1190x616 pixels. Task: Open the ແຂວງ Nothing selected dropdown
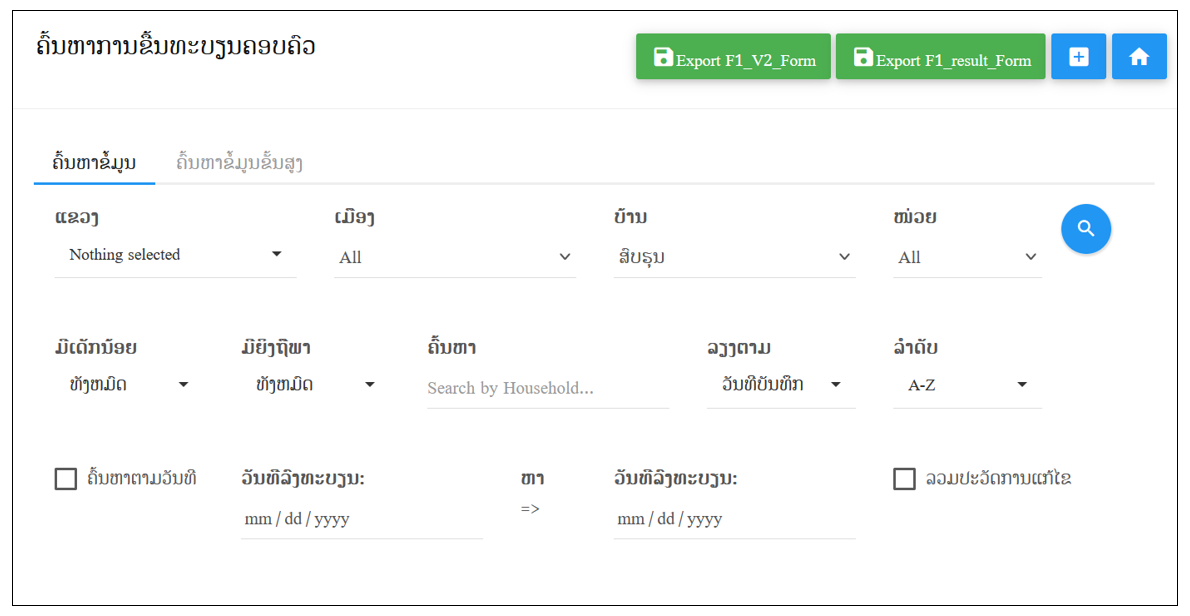175,255
